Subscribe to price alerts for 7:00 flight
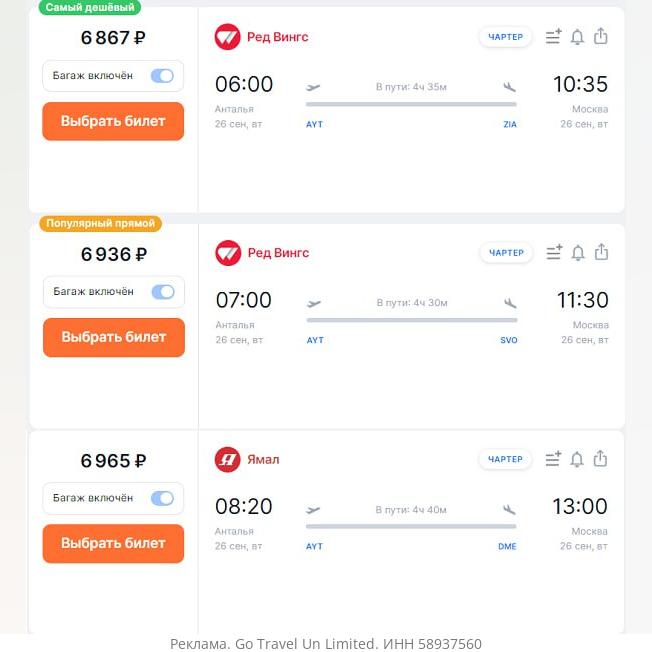 [x=578, y=253]
